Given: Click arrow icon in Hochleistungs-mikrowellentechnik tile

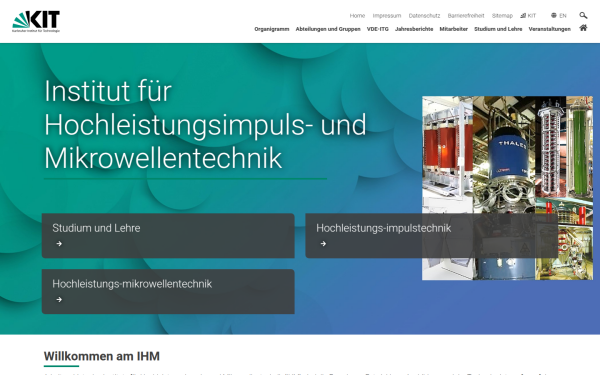Looking at the screenshot, I should click(x=59, y=299).
